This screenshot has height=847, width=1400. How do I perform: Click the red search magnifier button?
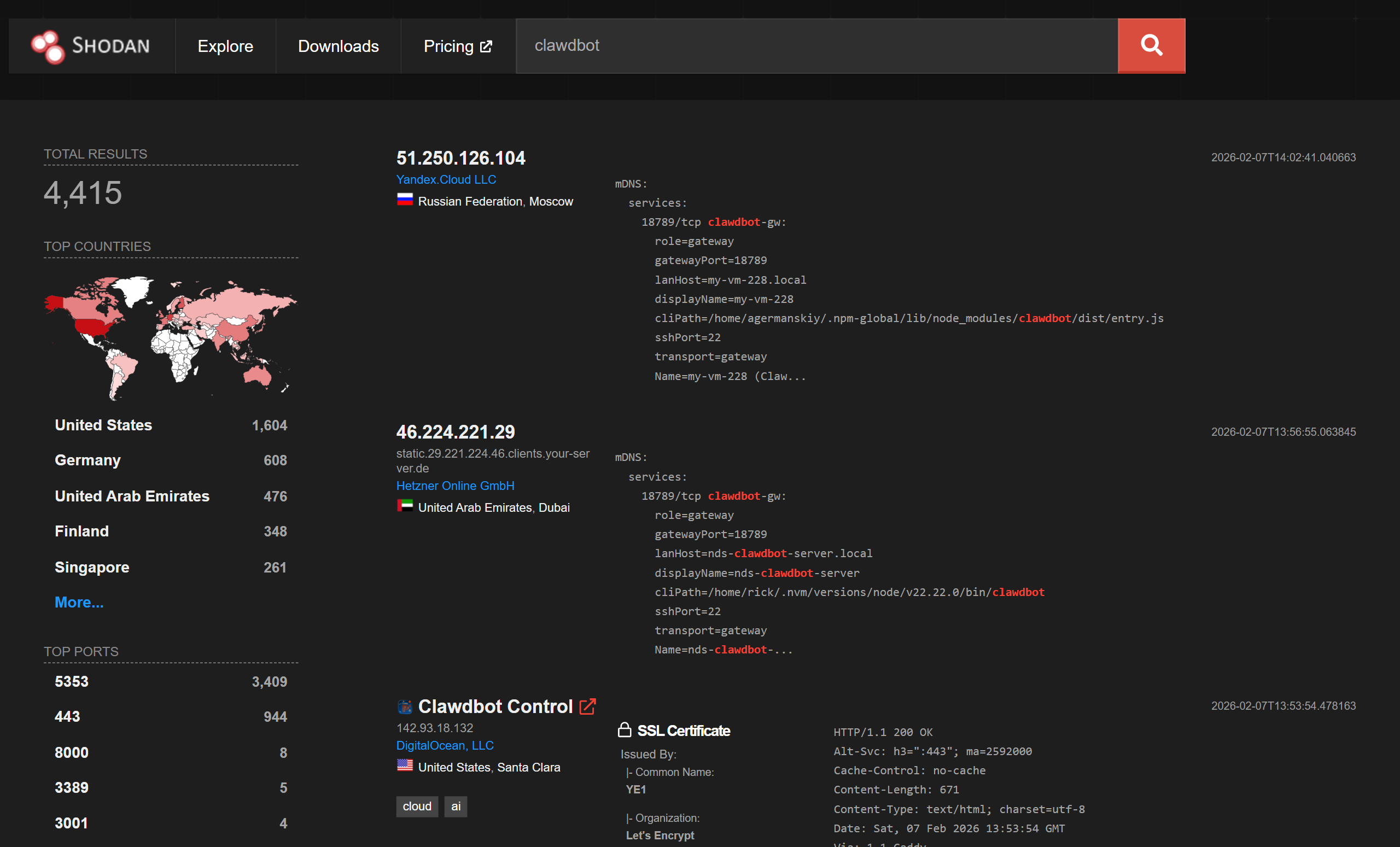[x=1151, y=46]
